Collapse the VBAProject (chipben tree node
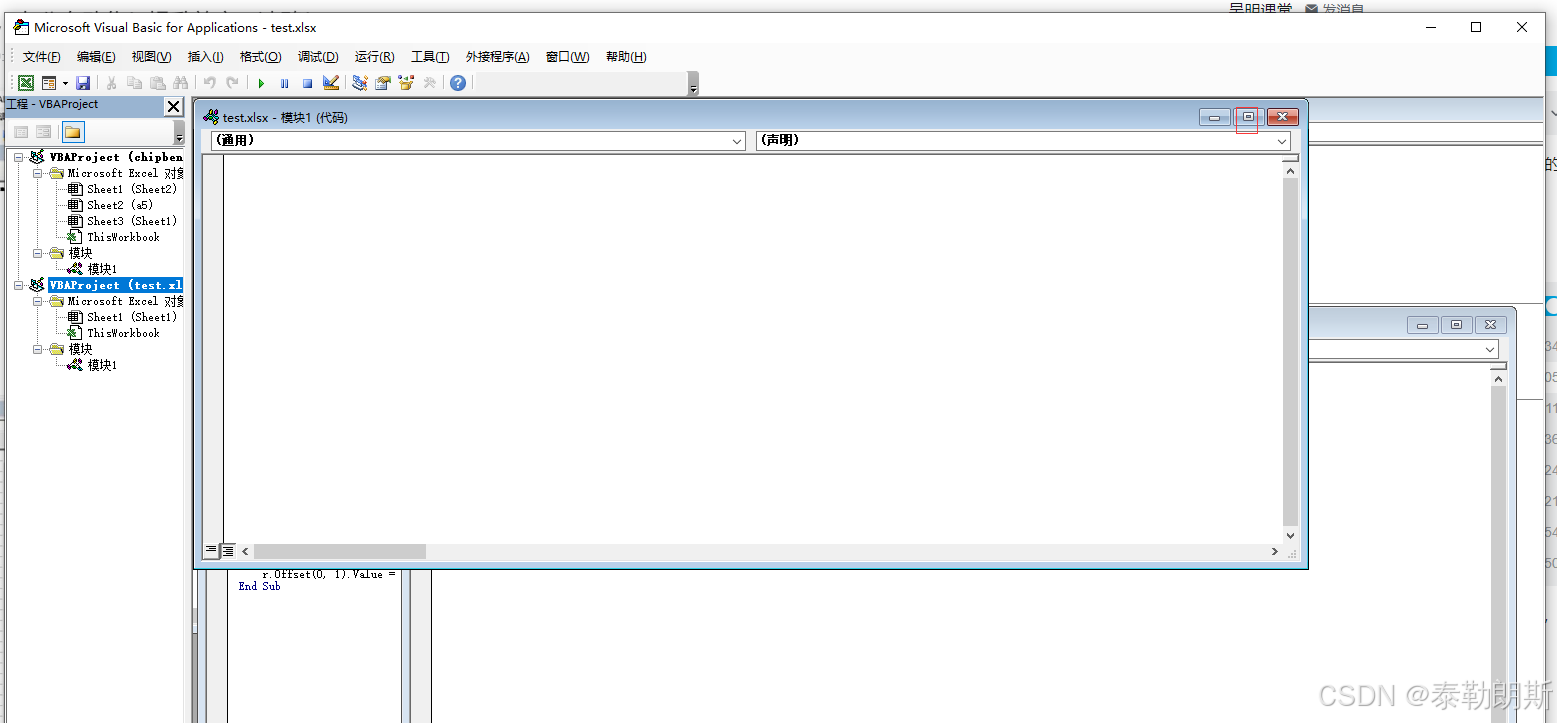 [x=19, y=157]
